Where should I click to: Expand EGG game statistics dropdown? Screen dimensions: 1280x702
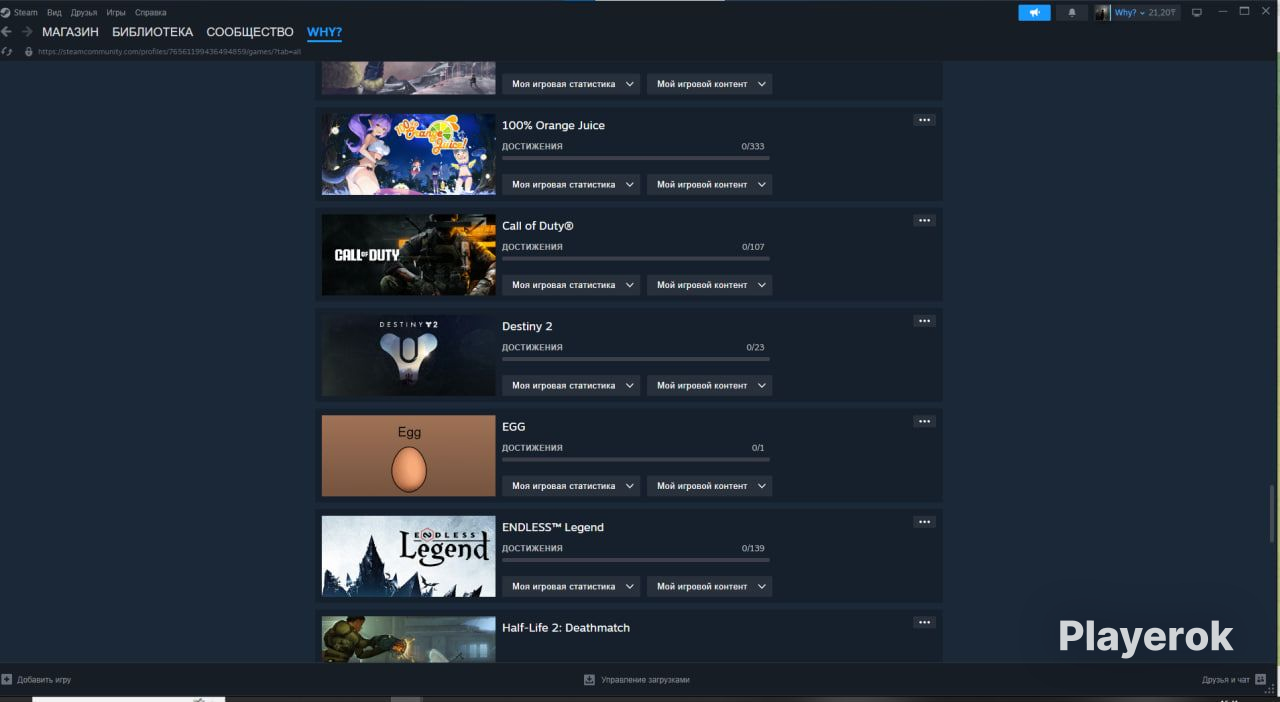(571, 486)
